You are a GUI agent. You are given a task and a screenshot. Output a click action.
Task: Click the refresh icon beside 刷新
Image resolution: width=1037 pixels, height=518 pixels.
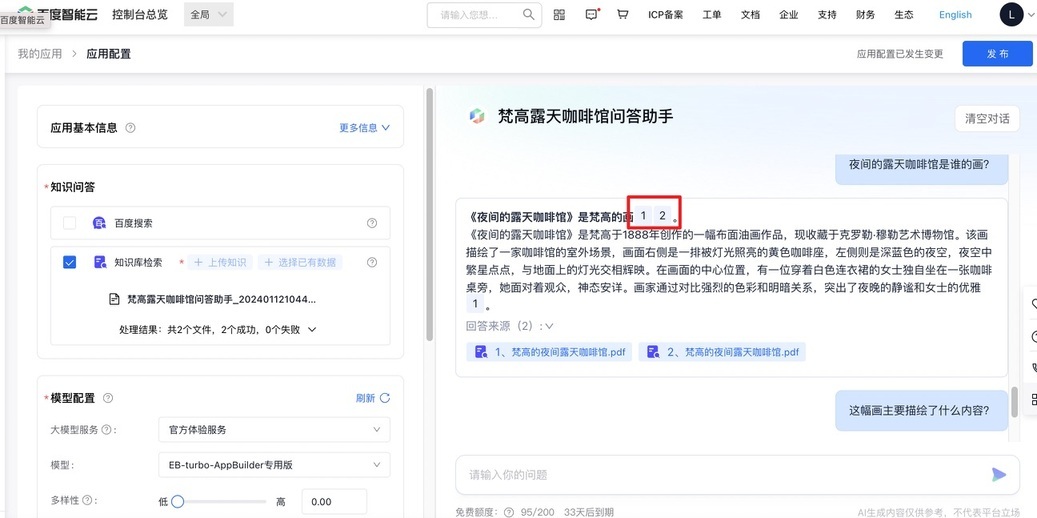click(385, 398)
